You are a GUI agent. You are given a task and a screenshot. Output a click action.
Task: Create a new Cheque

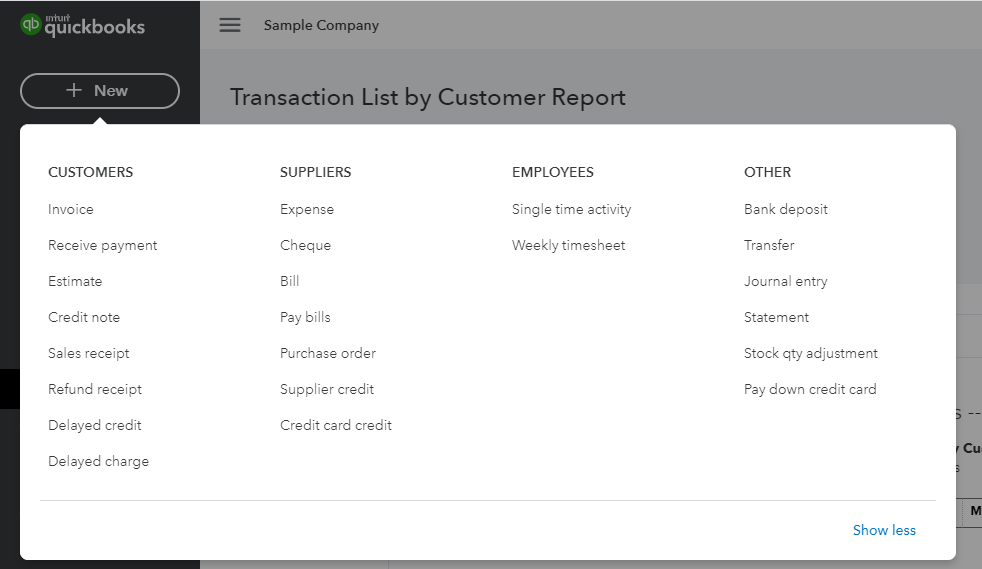[x=305, y=245]
